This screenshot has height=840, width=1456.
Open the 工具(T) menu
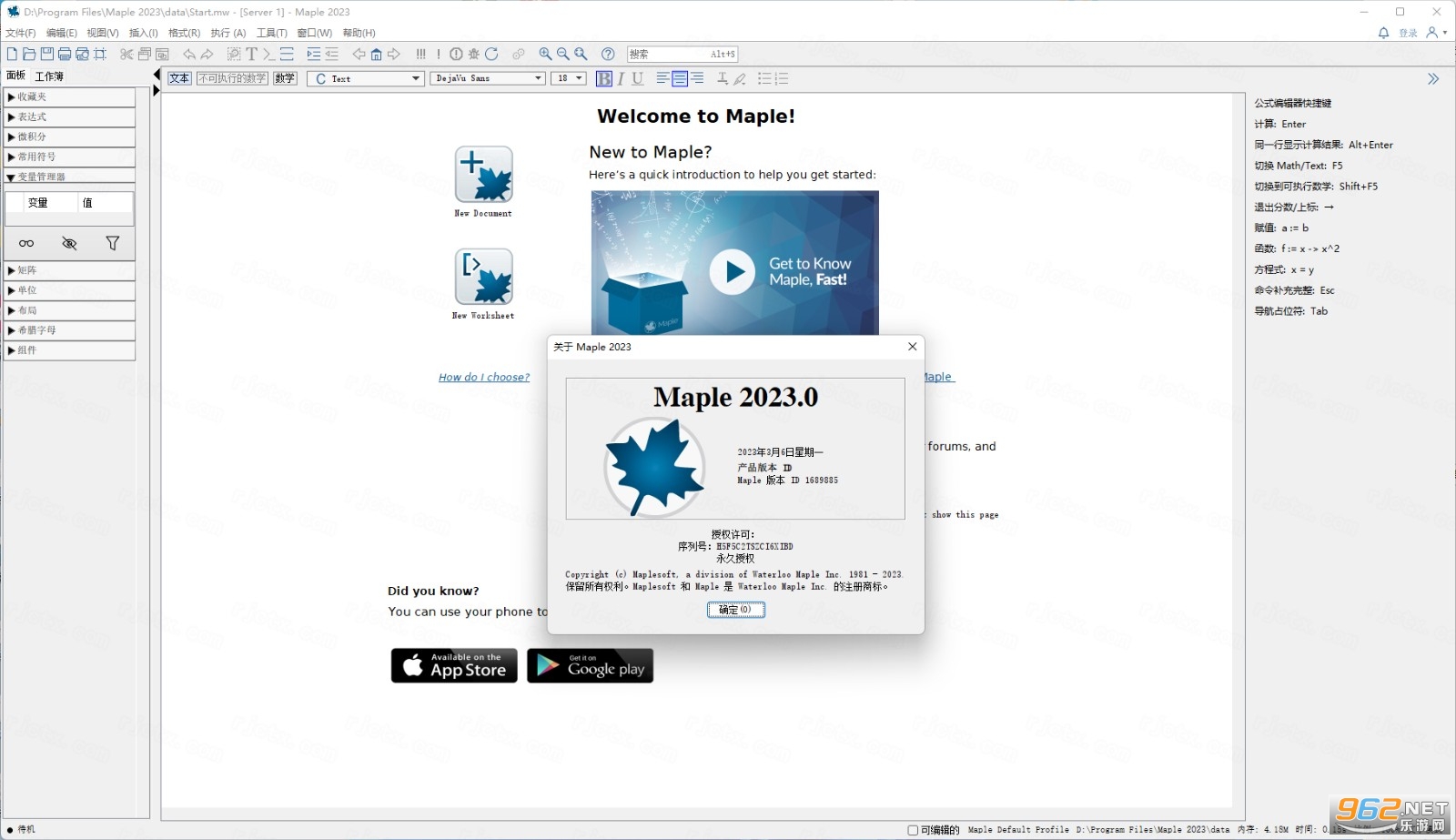(x=272, y=33)
